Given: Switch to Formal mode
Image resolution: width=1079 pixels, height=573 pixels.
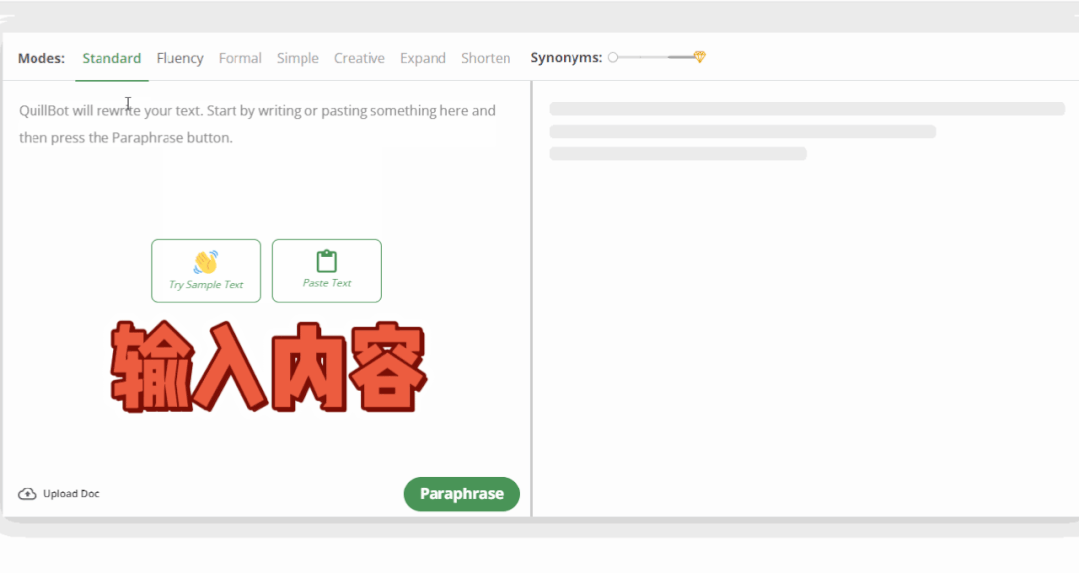Looking at the screenshot, I should point(240,58).
